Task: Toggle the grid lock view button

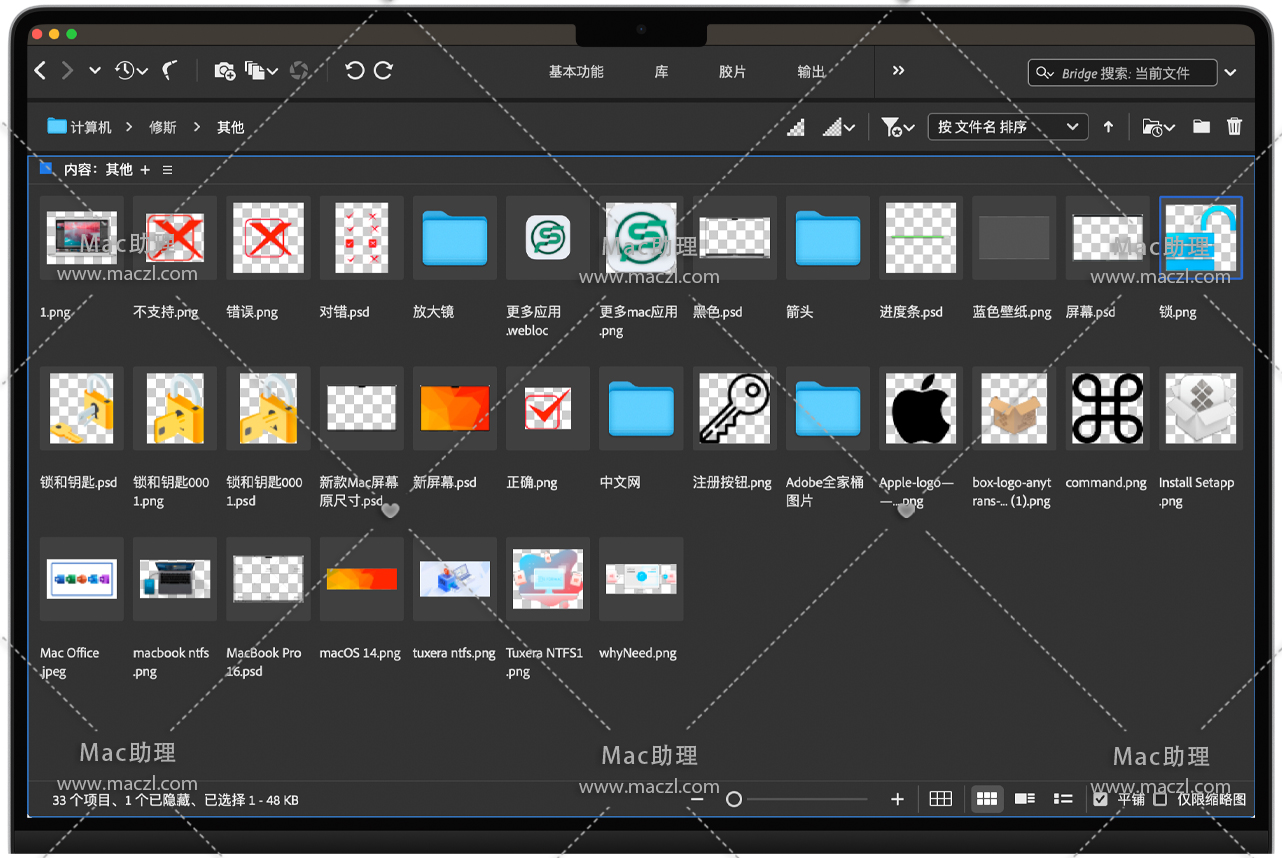Action: pos(940,799)
